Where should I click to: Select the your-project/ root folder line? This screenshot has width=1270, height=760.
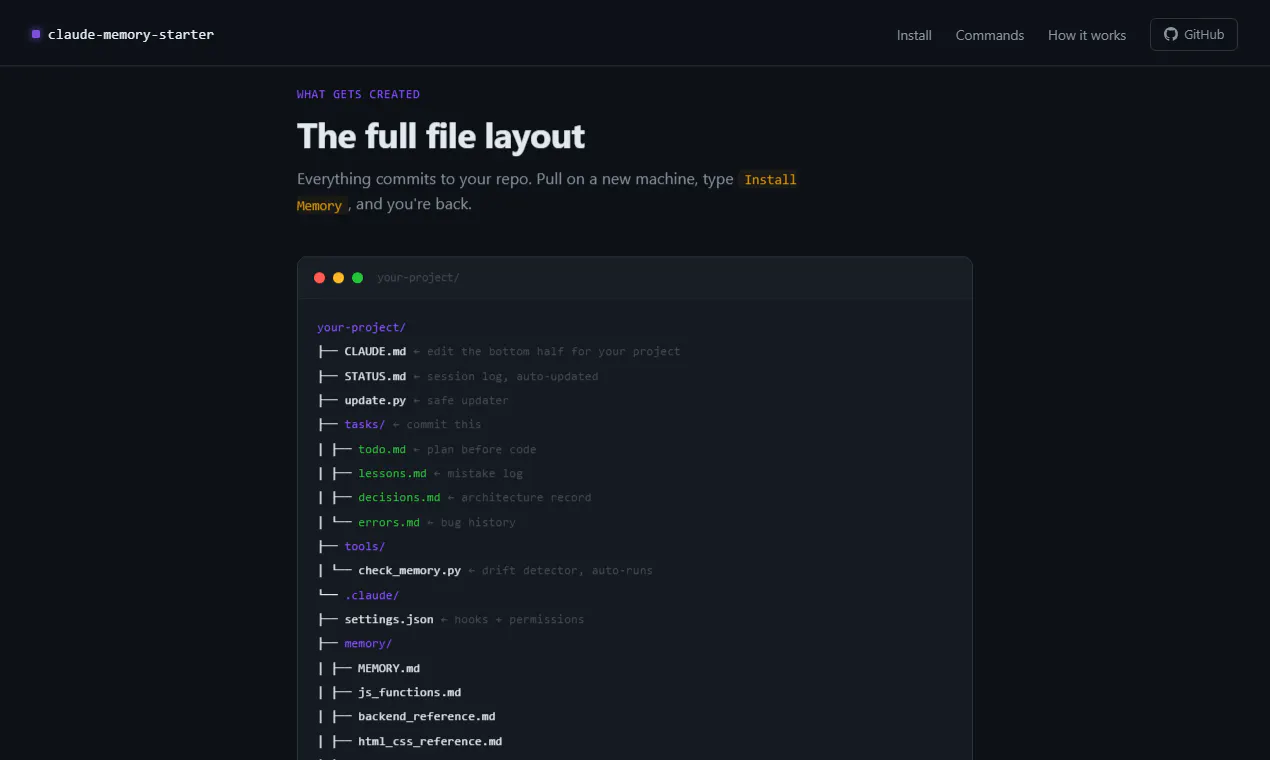(x=361, y=327)
